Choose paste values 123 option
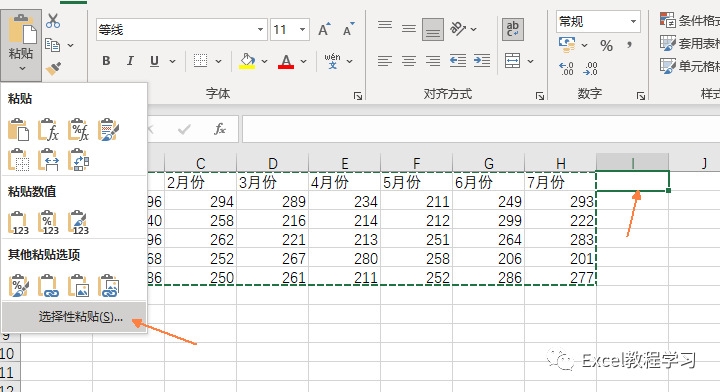Viewport: 720px width, 392px height. [x=18, y=223]
